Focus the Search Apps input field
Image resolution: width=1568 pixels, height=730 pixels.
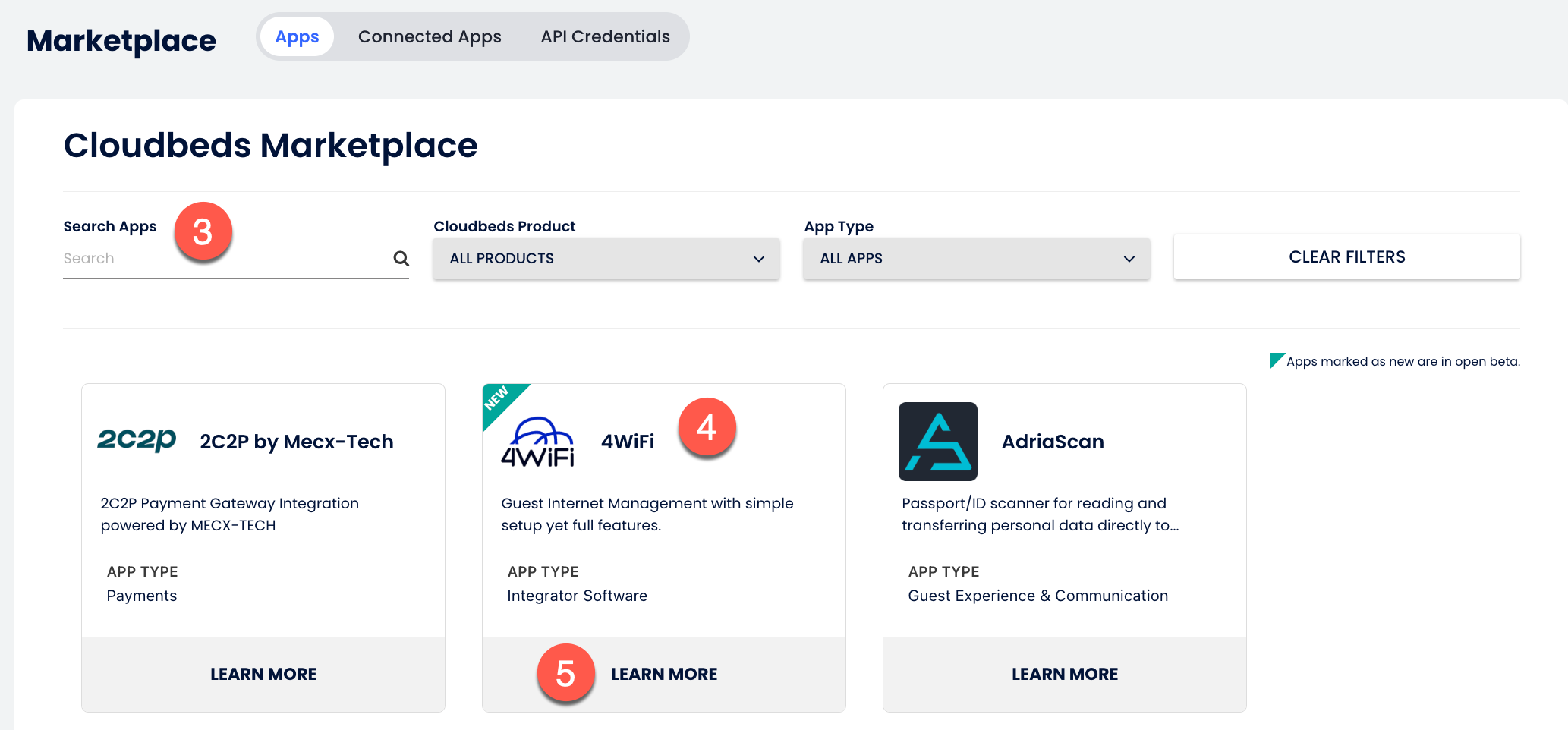224,259
